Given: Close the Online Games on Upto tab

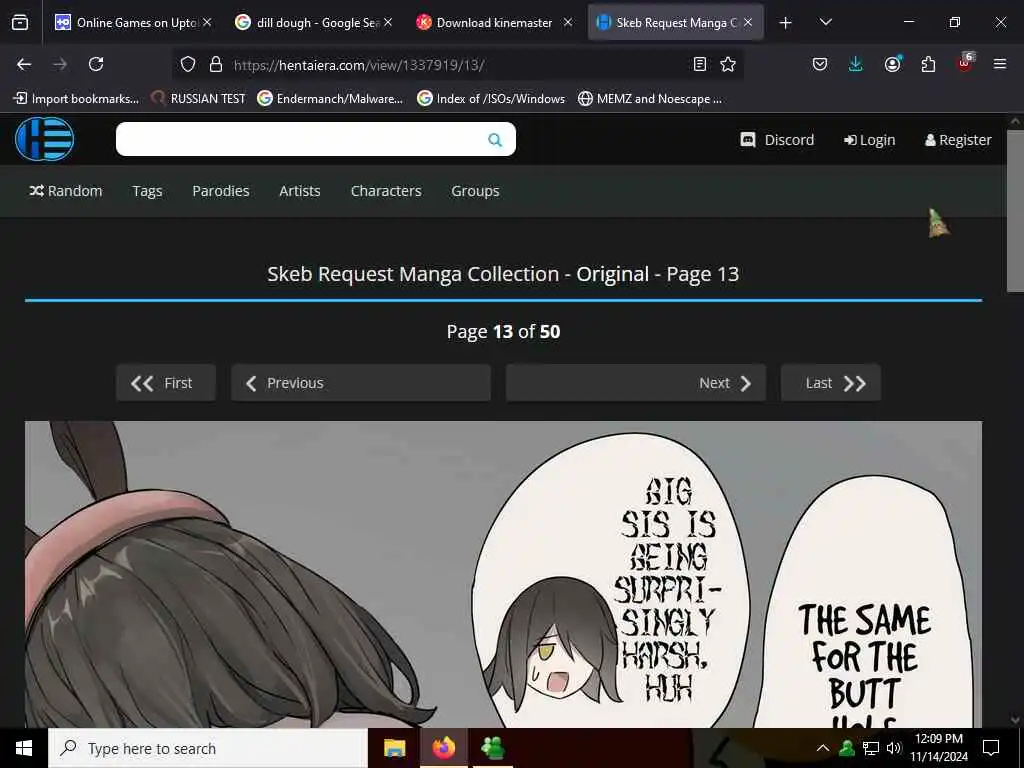Looking at the screenshot, I should [207, 22].
